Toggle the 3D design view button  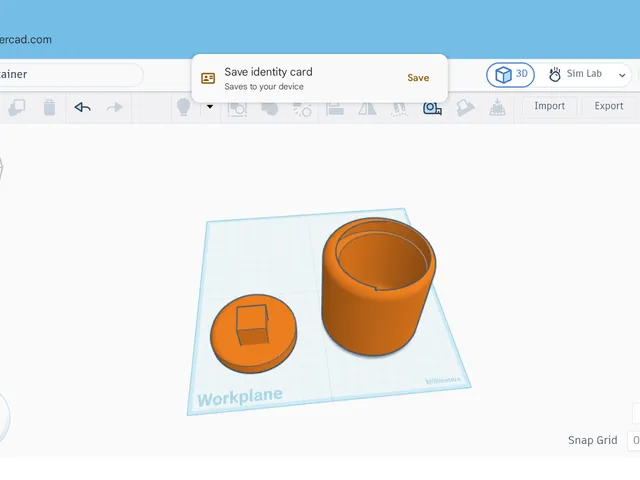click(510, 75)
